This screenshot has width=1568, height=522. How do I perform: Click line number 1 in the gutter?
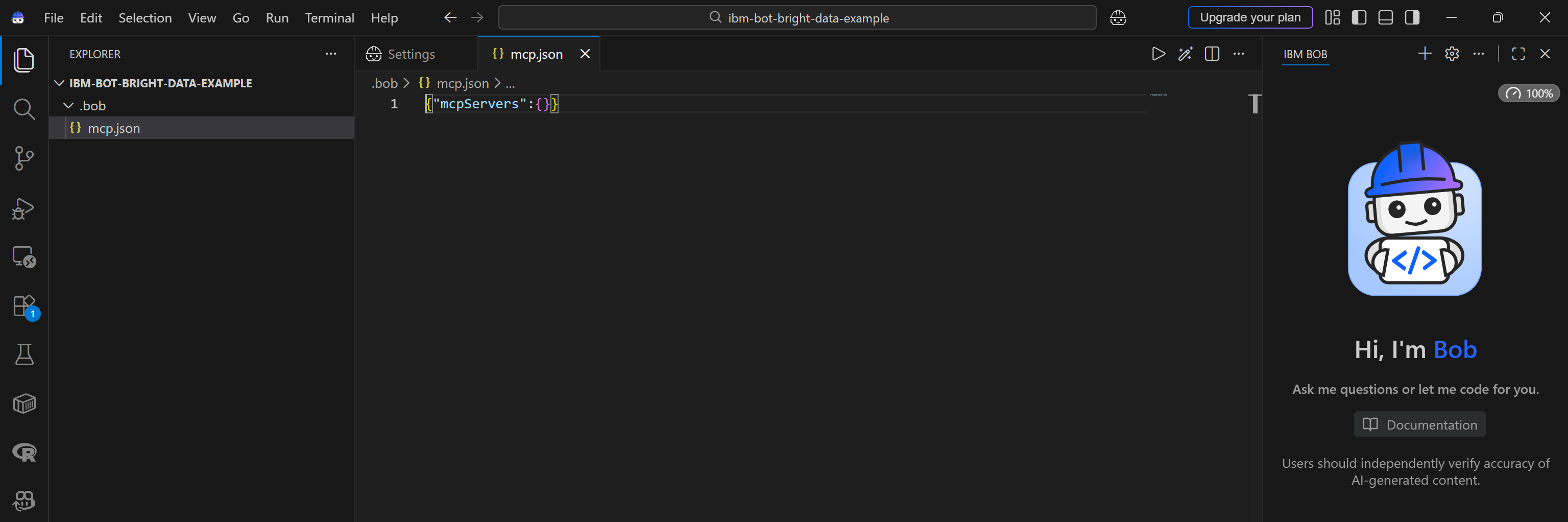click(x=394, y=104)
